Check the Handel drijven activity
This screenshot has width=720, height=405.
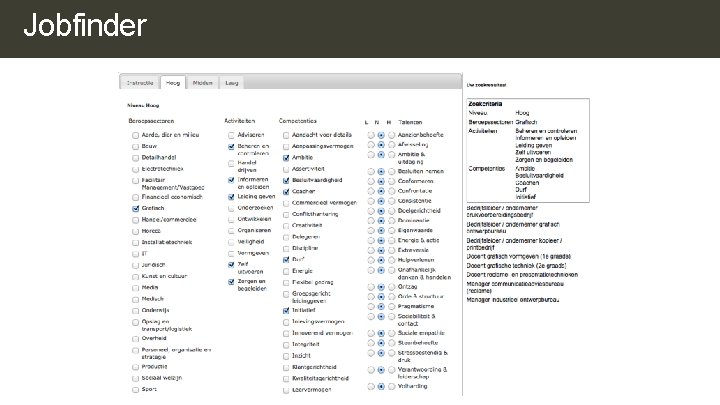(231, 163)
